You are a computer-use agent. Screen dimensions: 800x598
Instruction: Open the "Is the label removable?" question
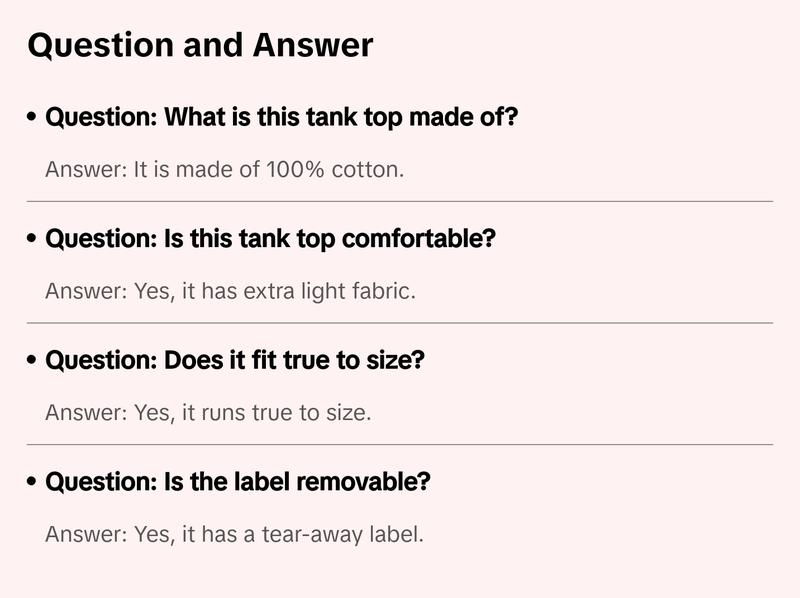point(238,482)
